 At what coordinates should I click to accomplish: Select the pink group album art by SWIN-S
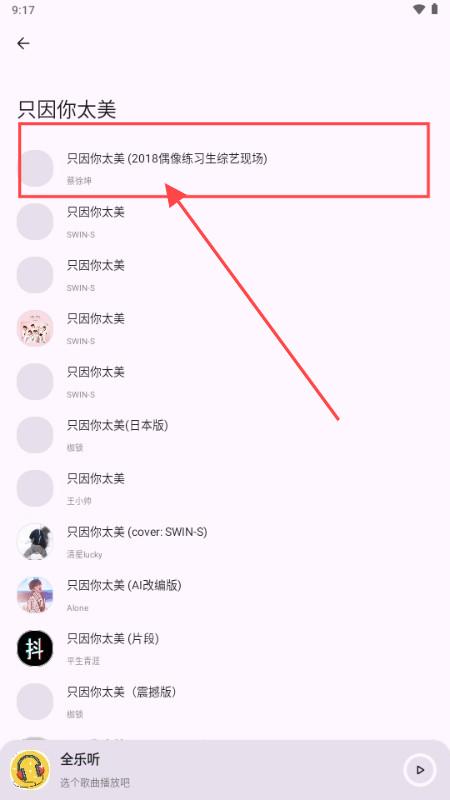(x=35, y=329)
